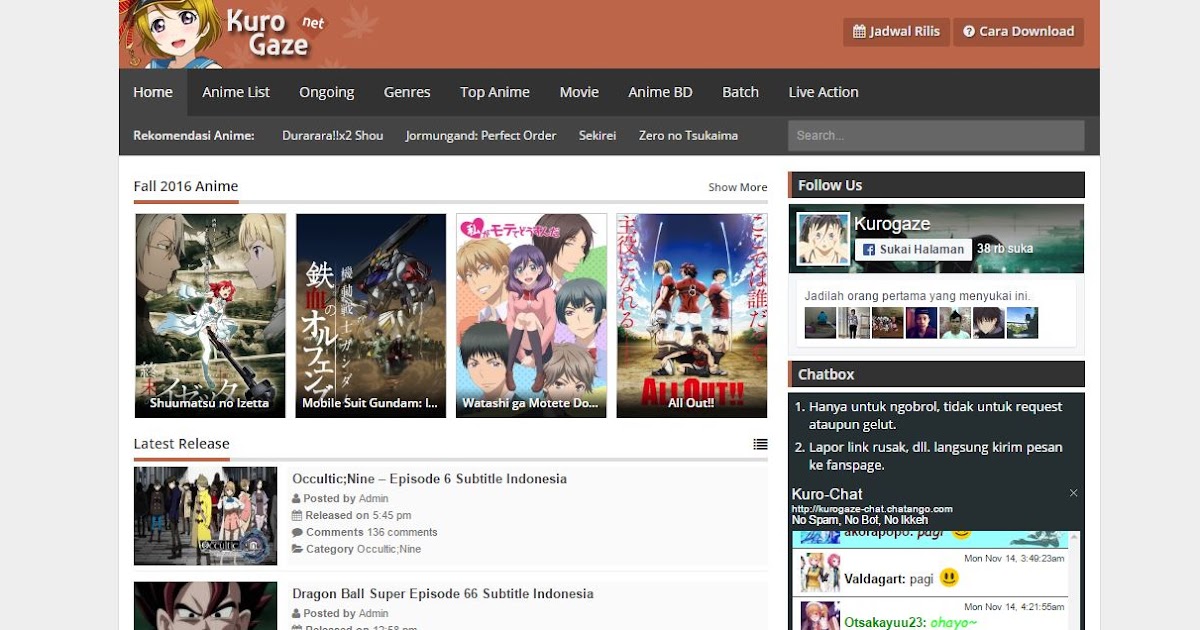Viewport: 1200px width, 630px height.
Task: Open the Batch menu item
Action: 740,92
